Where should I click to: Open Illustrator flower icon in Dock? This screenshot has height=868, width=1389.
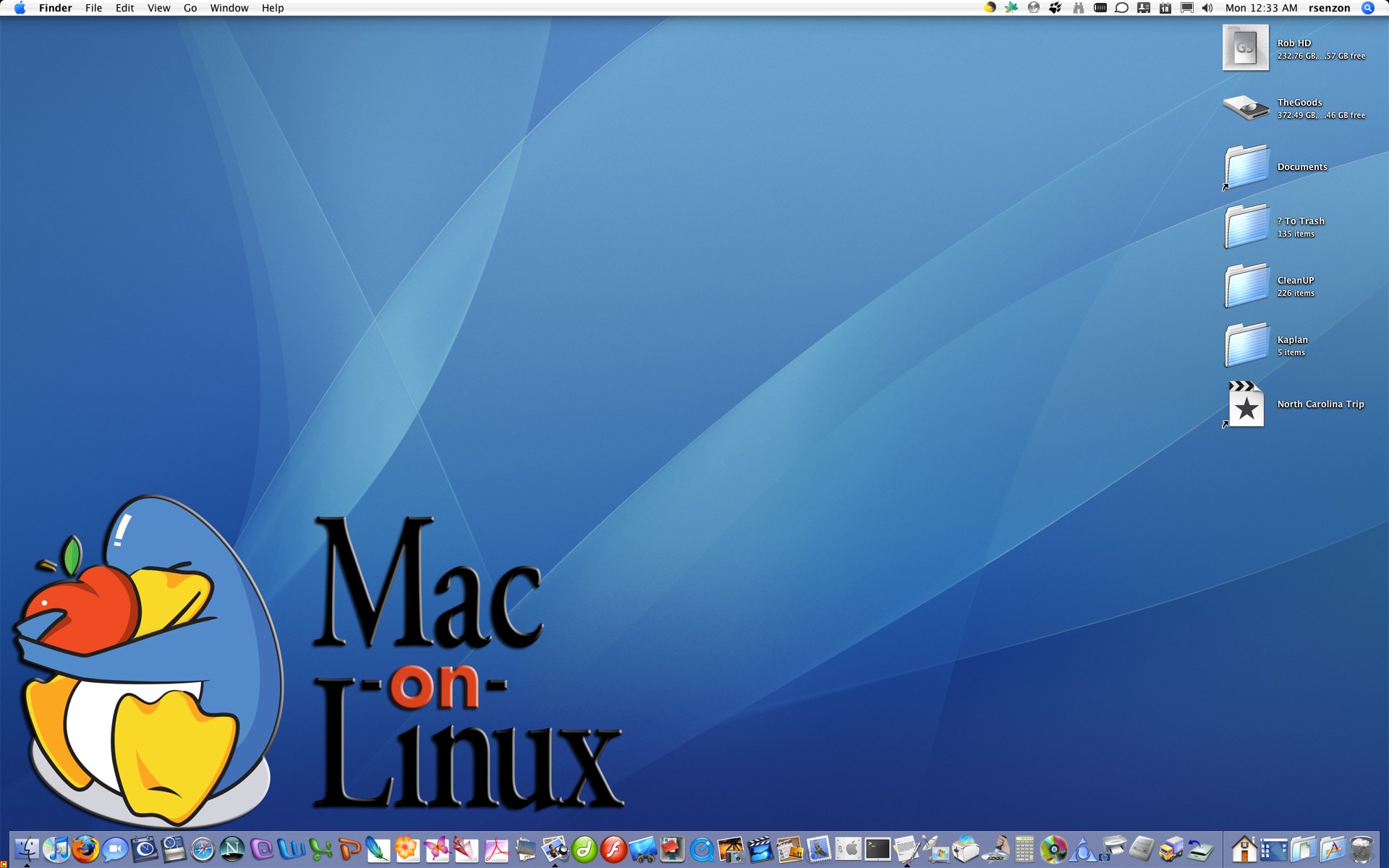click(408, 849)
